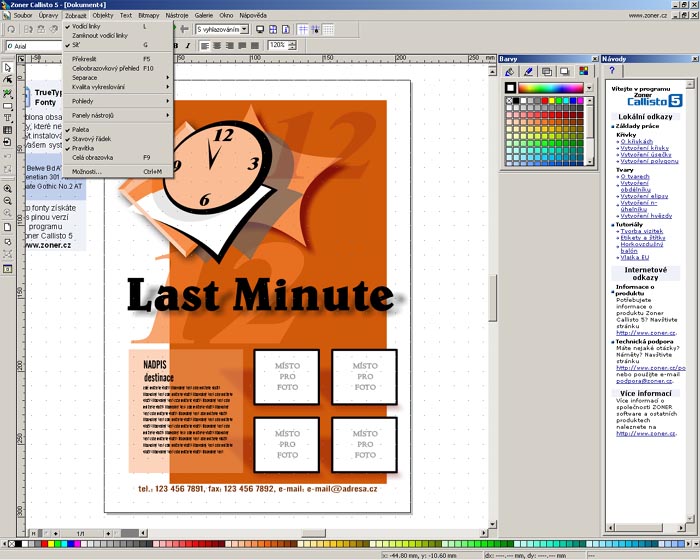This screenshot has width=700, height=560.
Task: Choose Možnosti... from the Zobrazit menu
Action: [86, 171]
